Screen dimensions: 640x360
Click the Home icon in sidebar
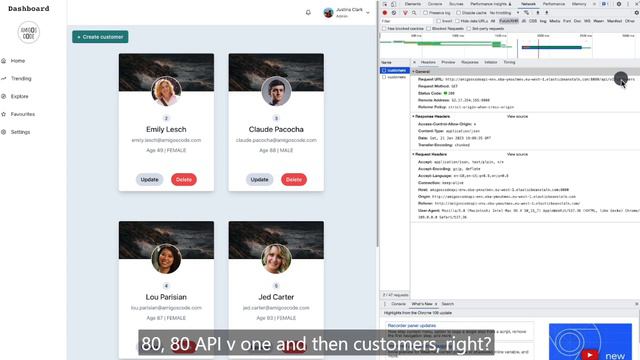(4, 61)
